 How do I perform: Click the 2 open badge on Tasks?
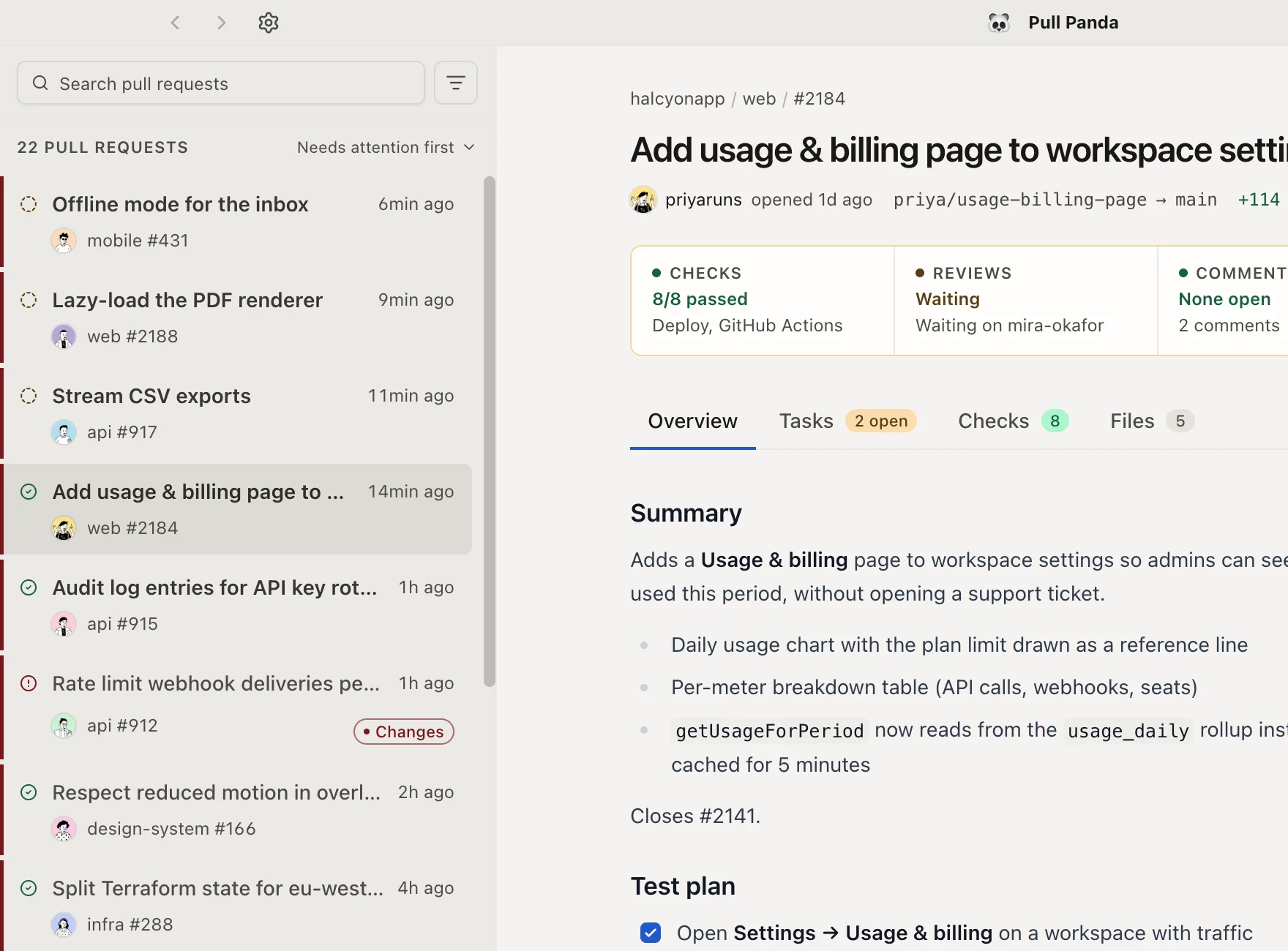881,421
